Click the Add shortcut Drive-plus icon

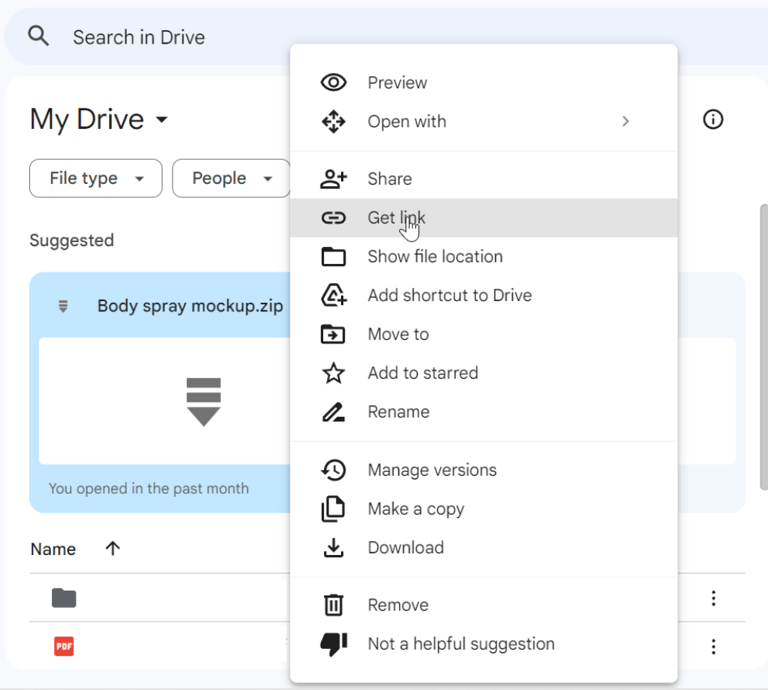pyautogui.click(x=334, y=295)
